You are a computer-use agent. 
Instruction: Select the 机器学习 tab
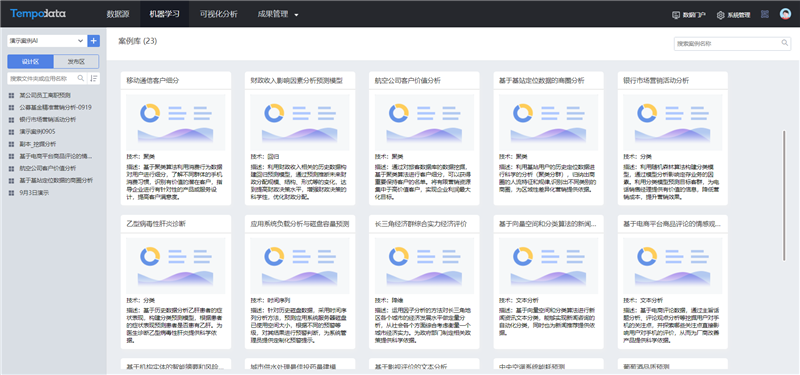click(x=164, y=14)
